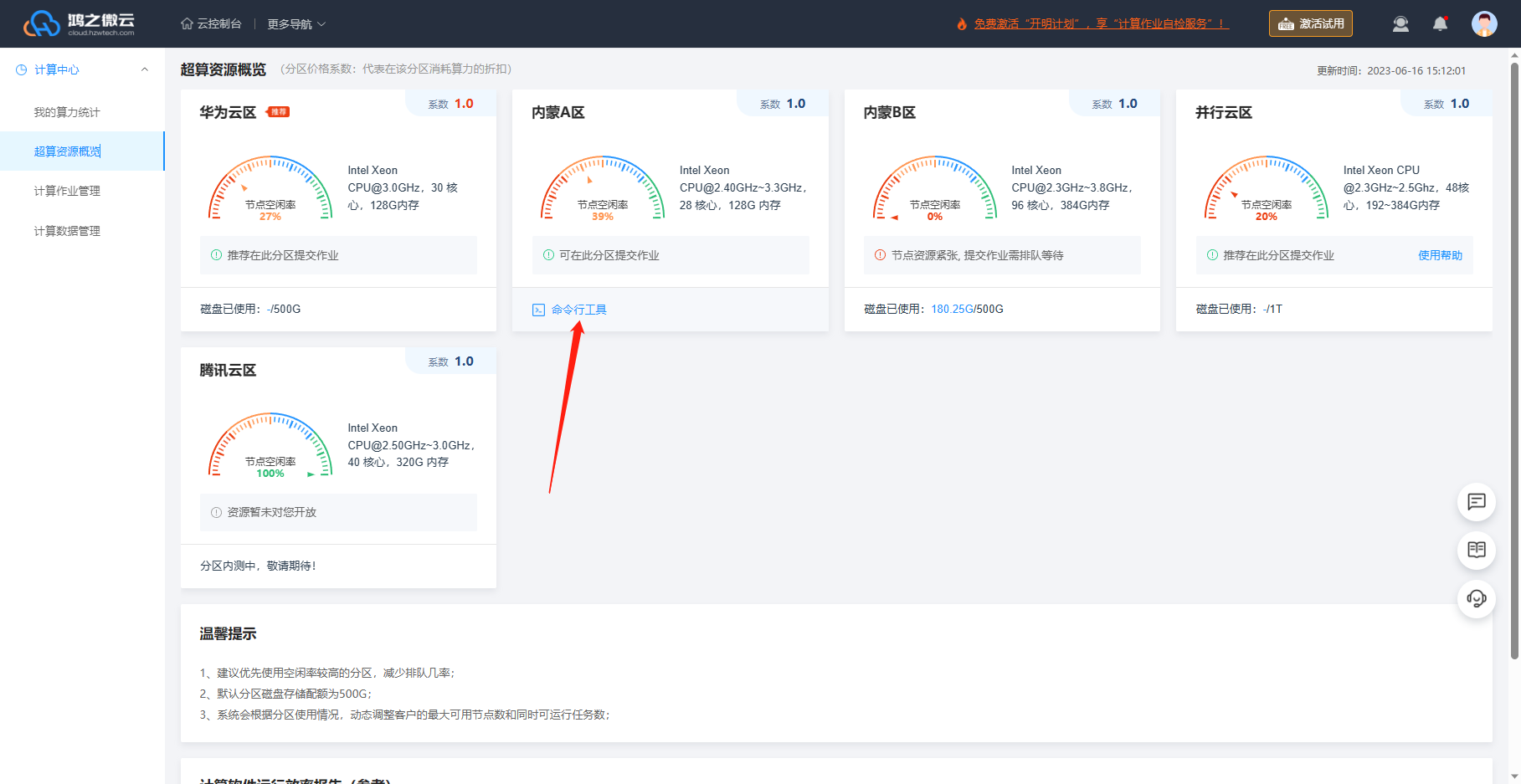Screen dimensions: 1521x784
Task: Go to 计算数据管理 in sidebar
Action: point(67,231)
